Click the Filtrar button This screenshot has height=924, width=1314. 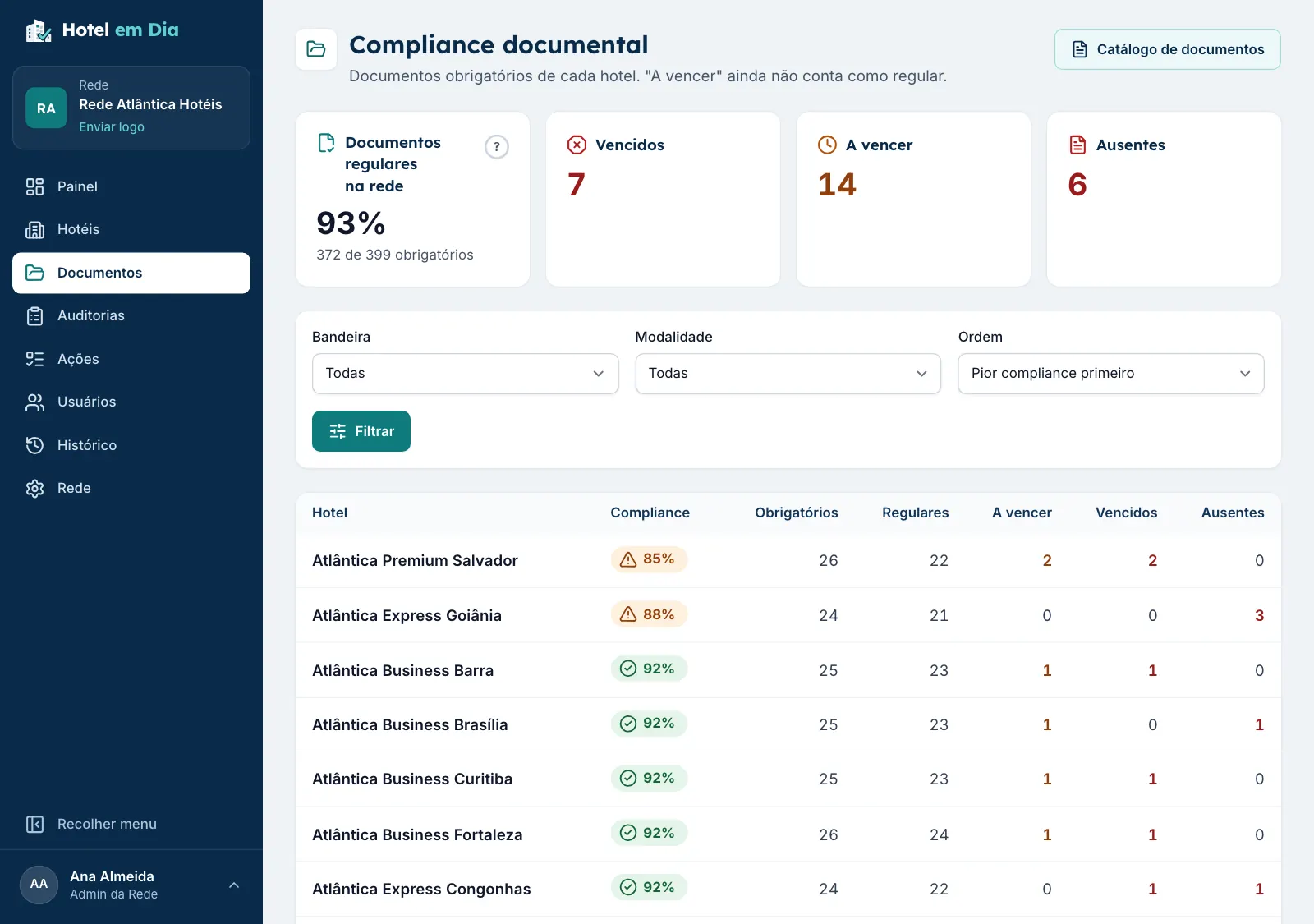point(361,431)
